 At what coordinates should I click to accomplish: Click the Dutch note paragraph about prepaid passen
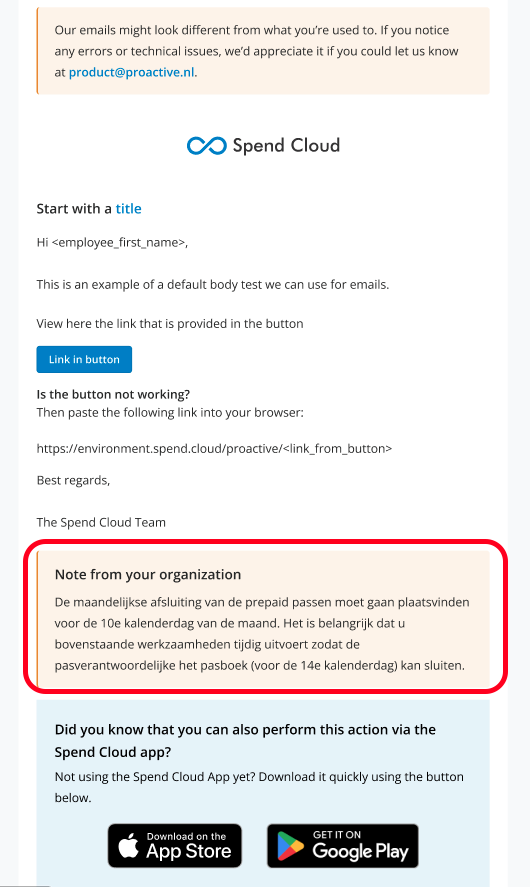click(262, 634)
